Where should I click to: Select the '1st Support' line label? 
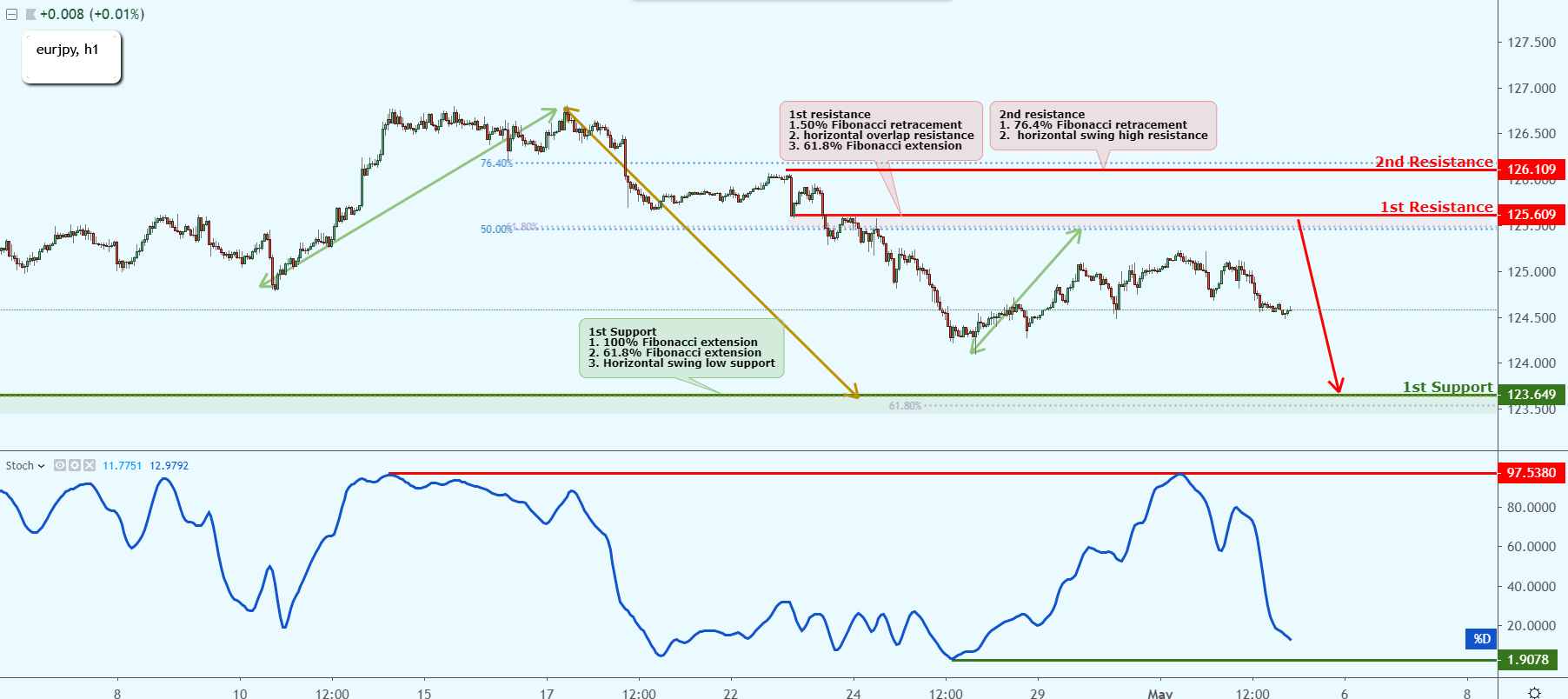1447,387
